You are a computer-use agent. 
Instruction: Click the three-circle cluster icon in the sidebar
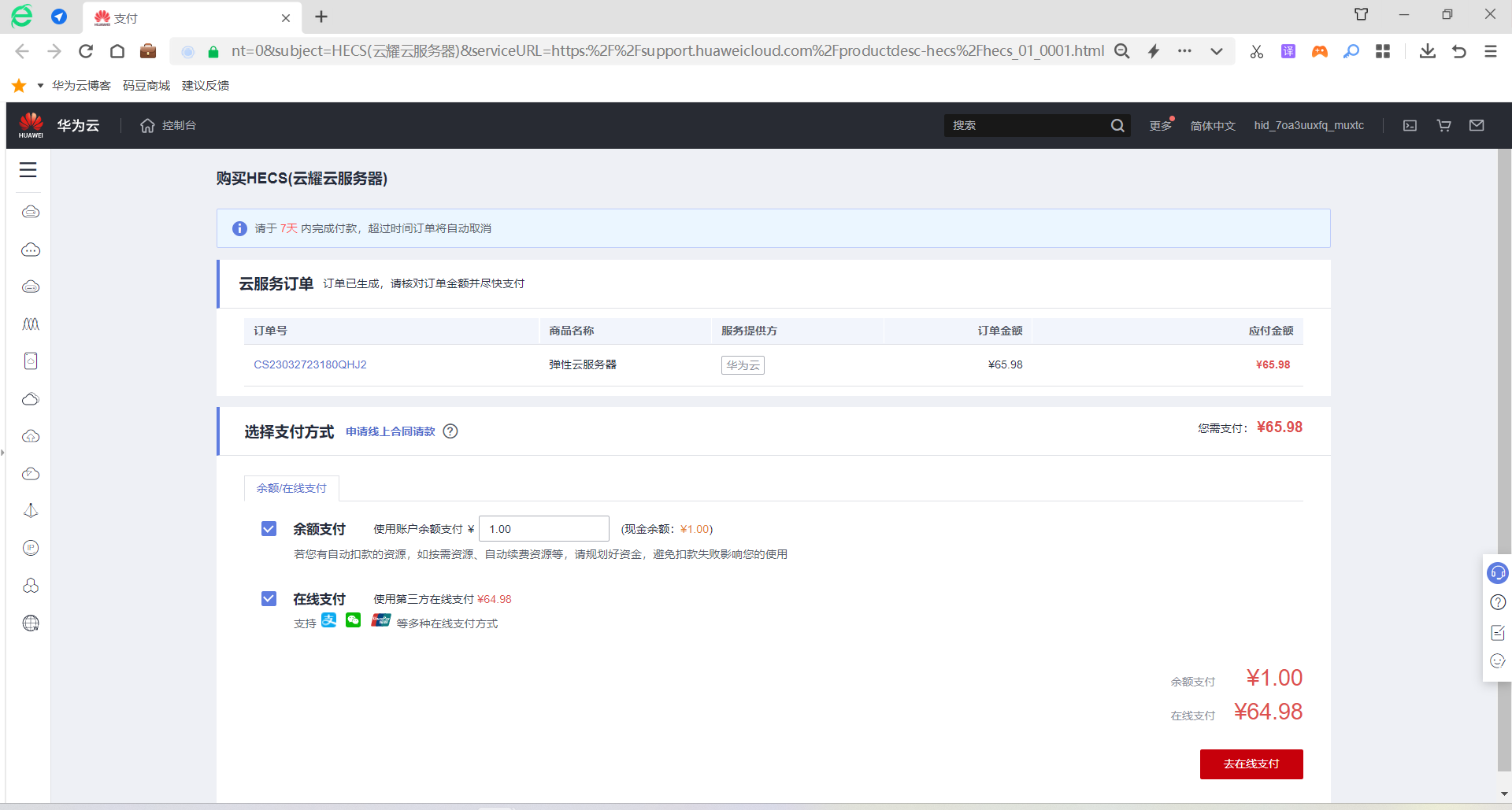(x=31, y=586)
